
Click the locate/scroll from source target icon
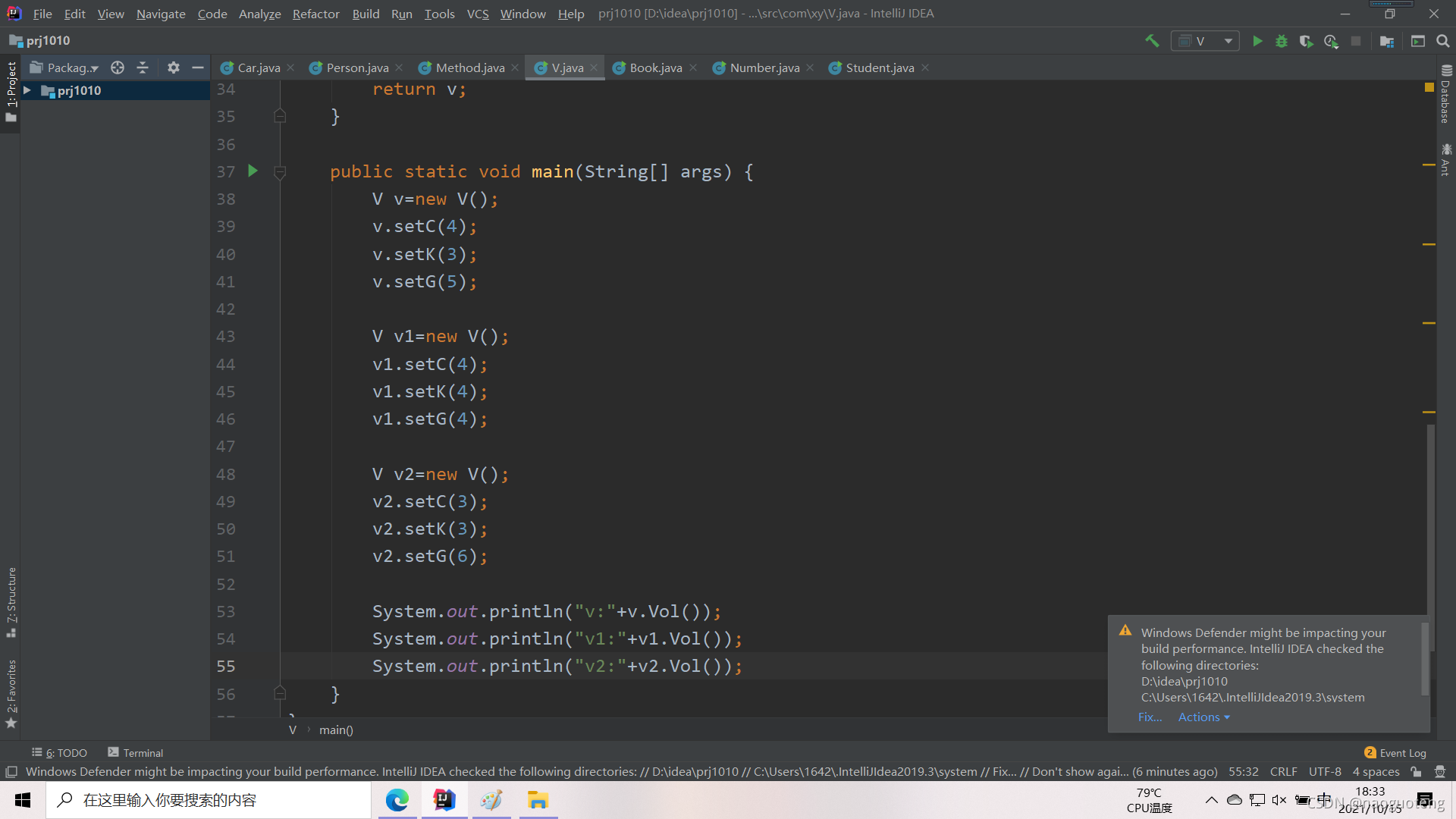point(118,67)
